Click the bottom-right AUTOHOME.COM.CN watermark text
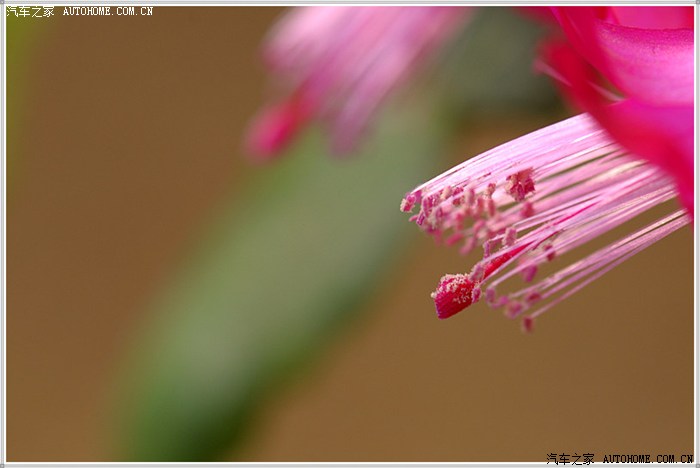The width and height of the screenshot is (700, 468). (648, 459)
